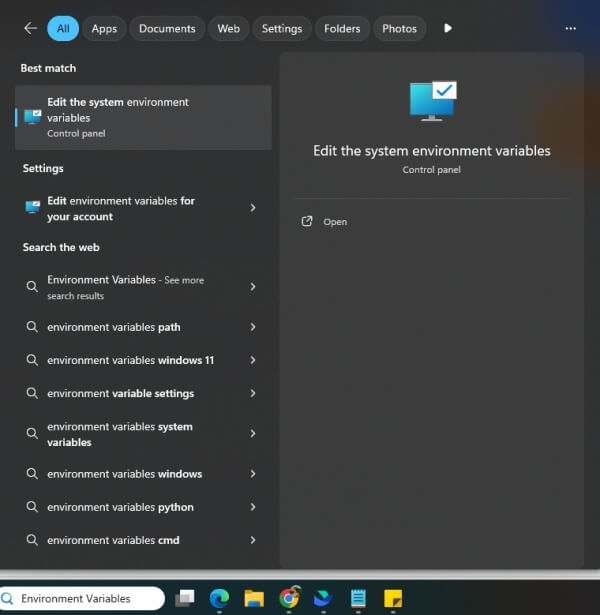Show more filter tabs with play arrow
Image resolution: width=600 pixels, height=615 pixels.
[447, 28]
